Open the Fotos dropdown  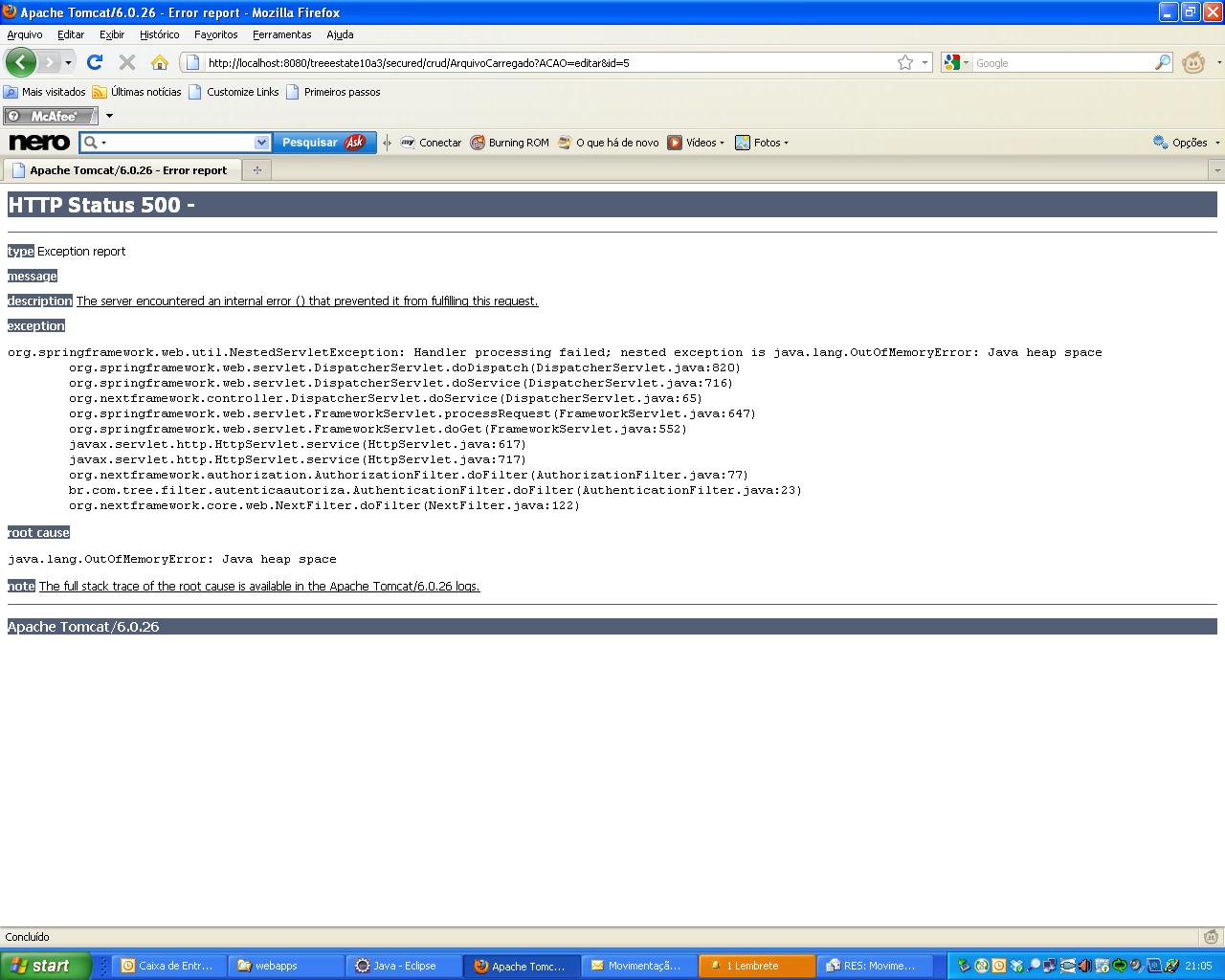tap(762, 143)
